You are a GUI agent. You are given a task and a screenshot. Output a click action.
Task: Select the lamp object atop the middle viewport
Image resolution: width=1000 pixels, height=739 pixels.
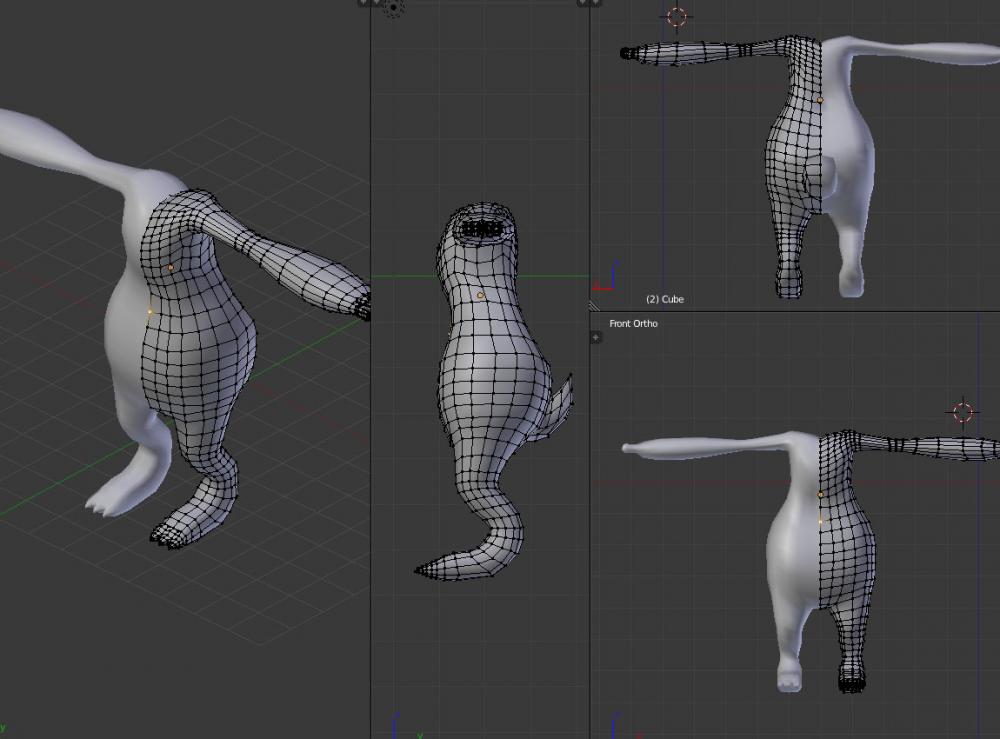[x=393, y=8]
